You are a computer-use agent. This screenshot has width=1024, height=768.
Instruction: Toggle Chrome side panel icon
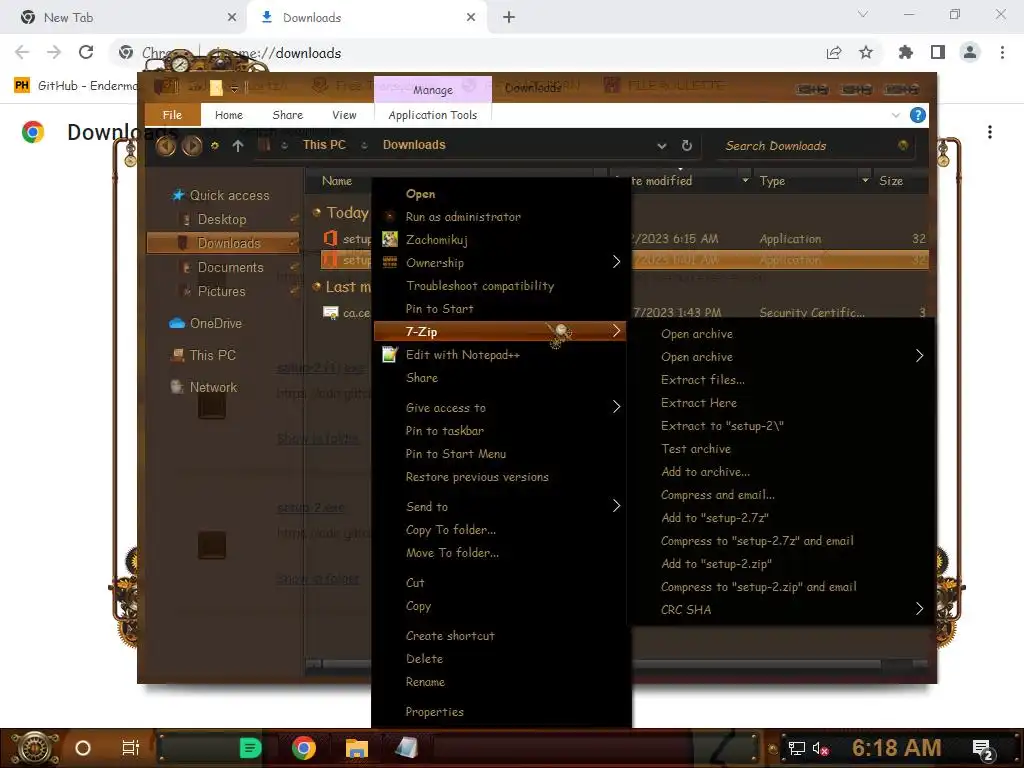[x=938, y=52]
